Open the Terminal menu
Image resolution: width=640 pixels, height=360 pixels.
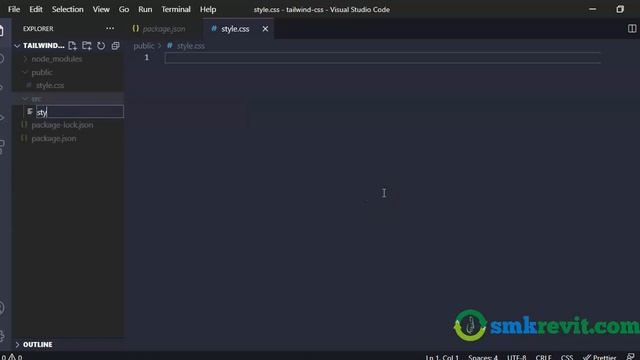(x=176, y=9)
